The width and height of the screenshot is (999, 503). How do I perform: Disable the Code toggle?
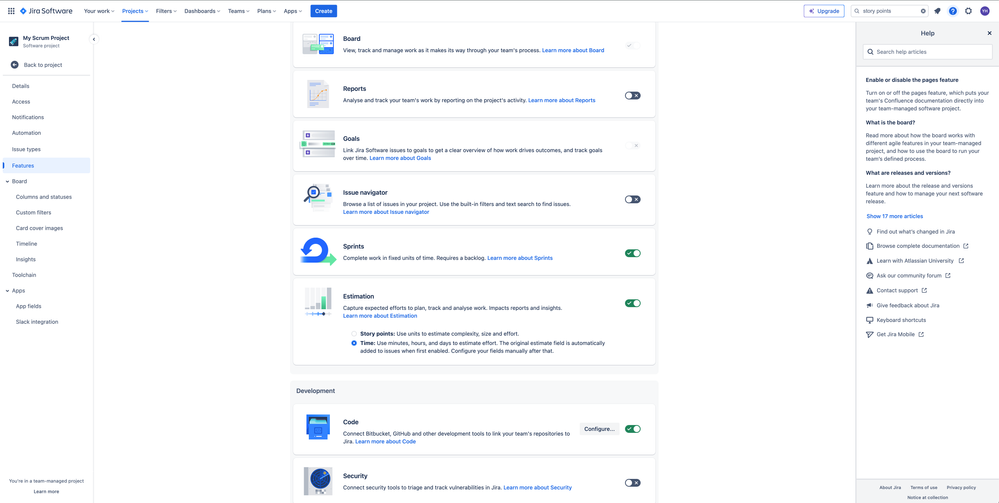tap(633, 429)
